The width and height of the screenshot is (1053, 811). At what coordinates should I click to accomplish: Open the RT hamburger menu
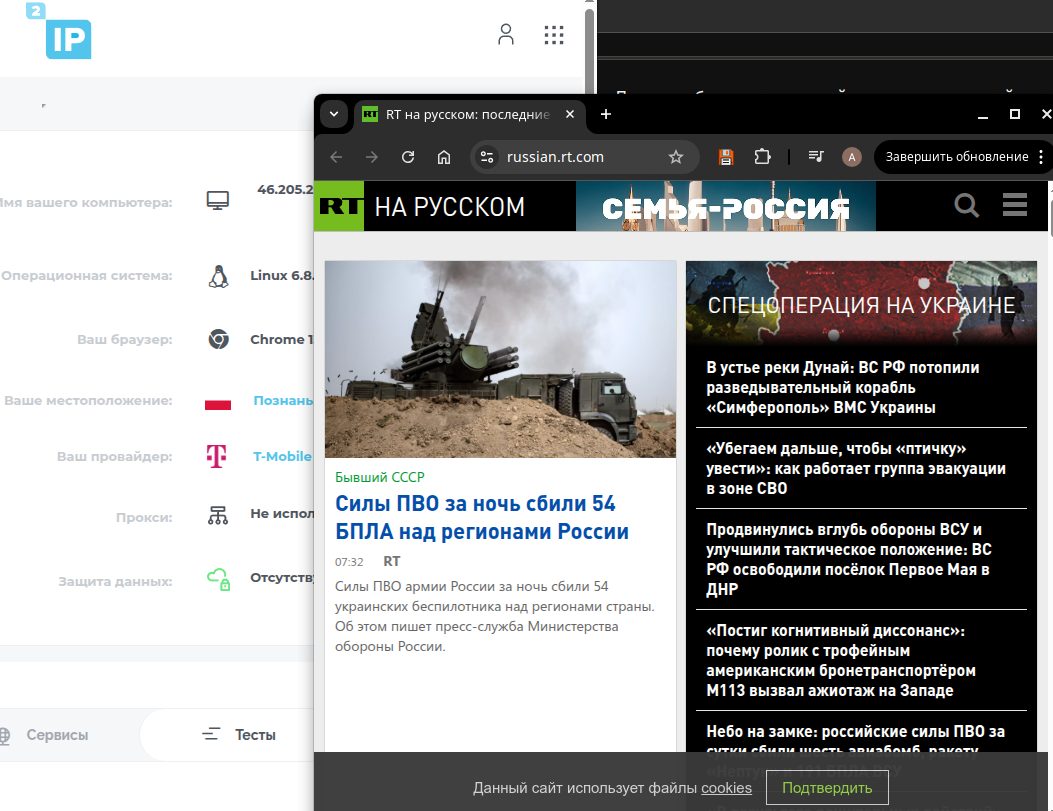tap(1015, 205)
